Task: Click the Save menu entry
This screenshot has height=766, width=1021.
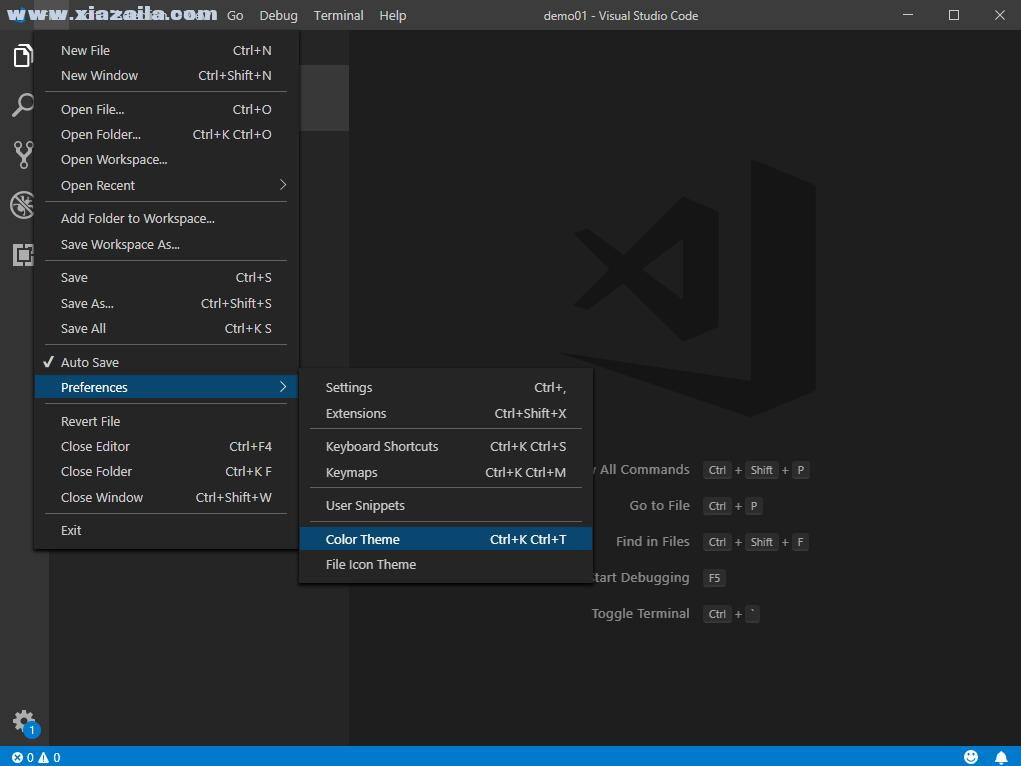Action: [166, 277]
